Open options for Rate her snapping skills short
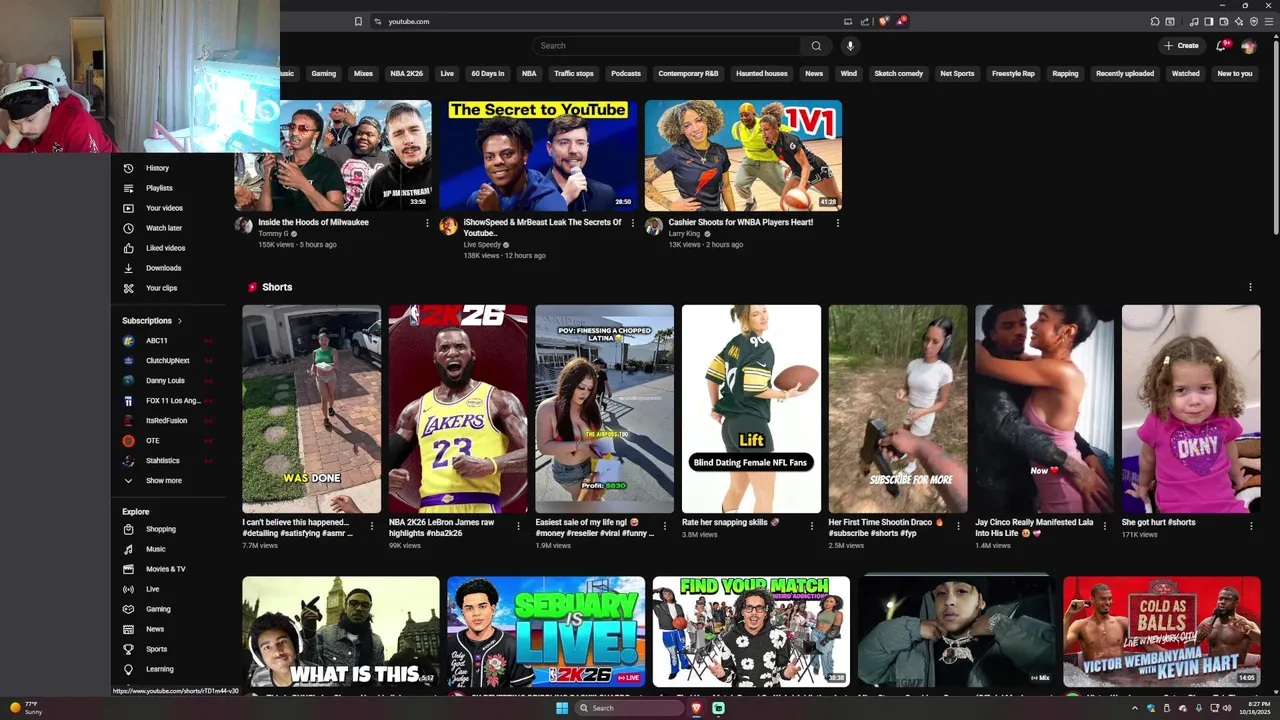This screenshot has height=720, width=1280. coord(811,526)
